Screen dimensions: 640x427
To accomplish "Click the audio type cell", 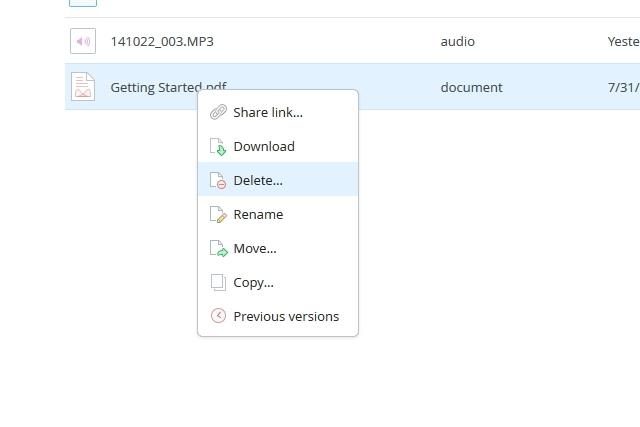I will (458, 41).
